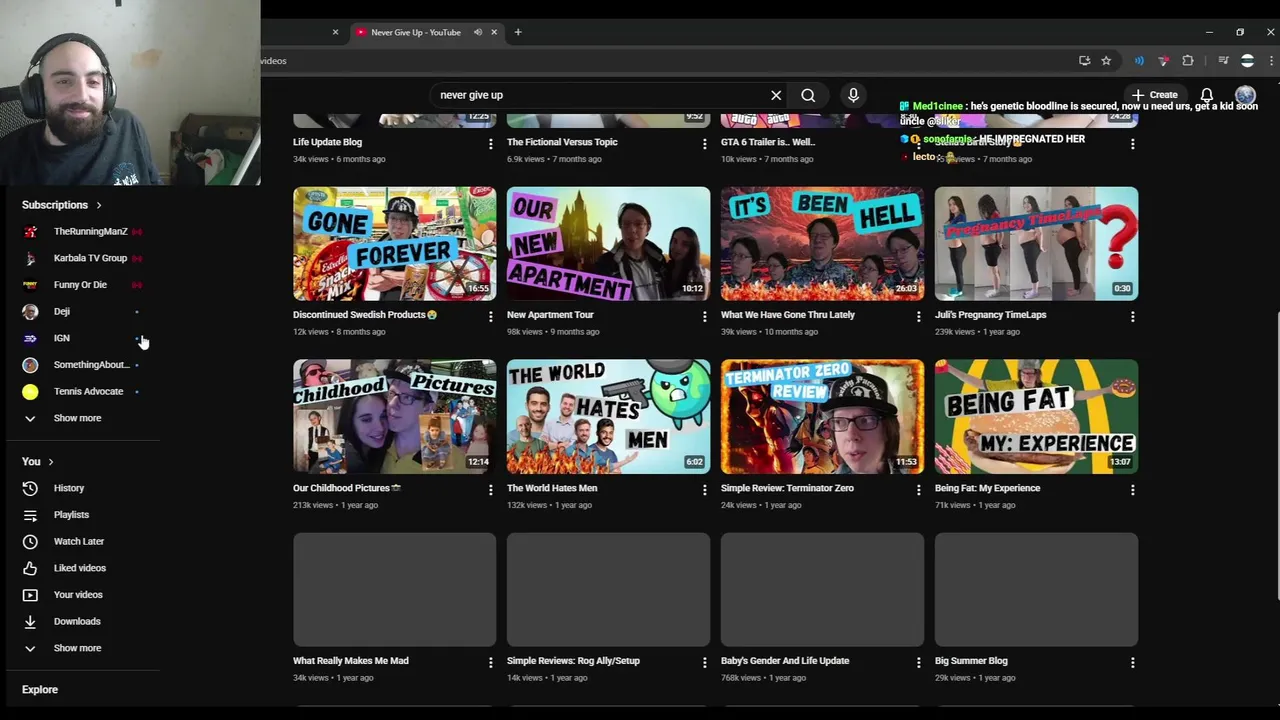This screenshot has width=1280, height=720.
Task: Open Funny Or Die subscription
Action: [80, 285]
